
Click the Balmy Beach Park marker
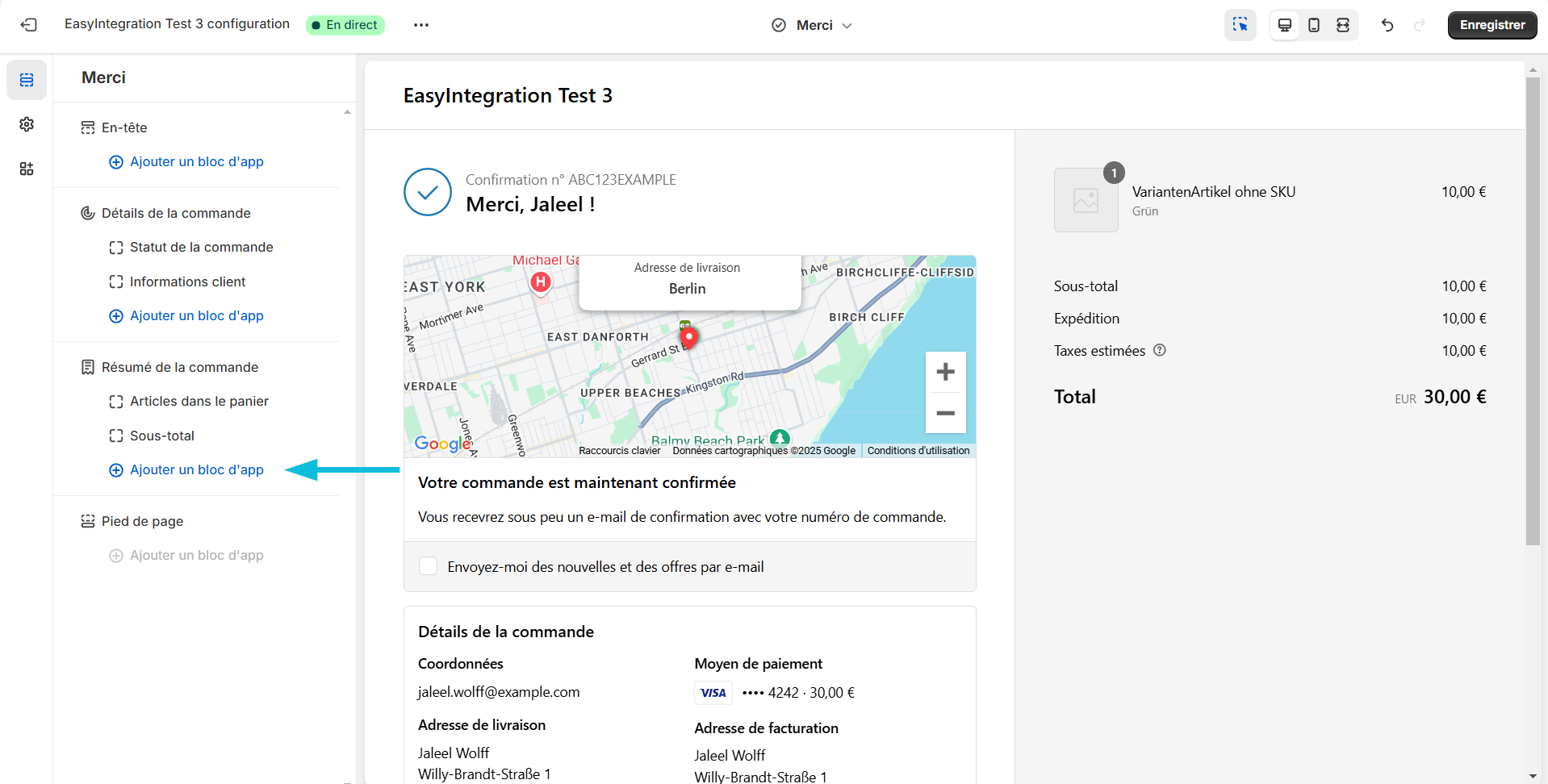pyautogui.click(x=780, y=438)
